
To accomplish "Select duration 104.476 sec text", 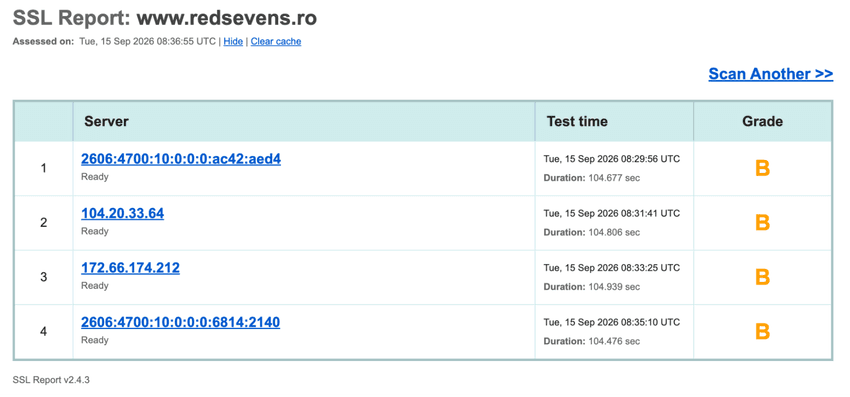I will [592, 341].
